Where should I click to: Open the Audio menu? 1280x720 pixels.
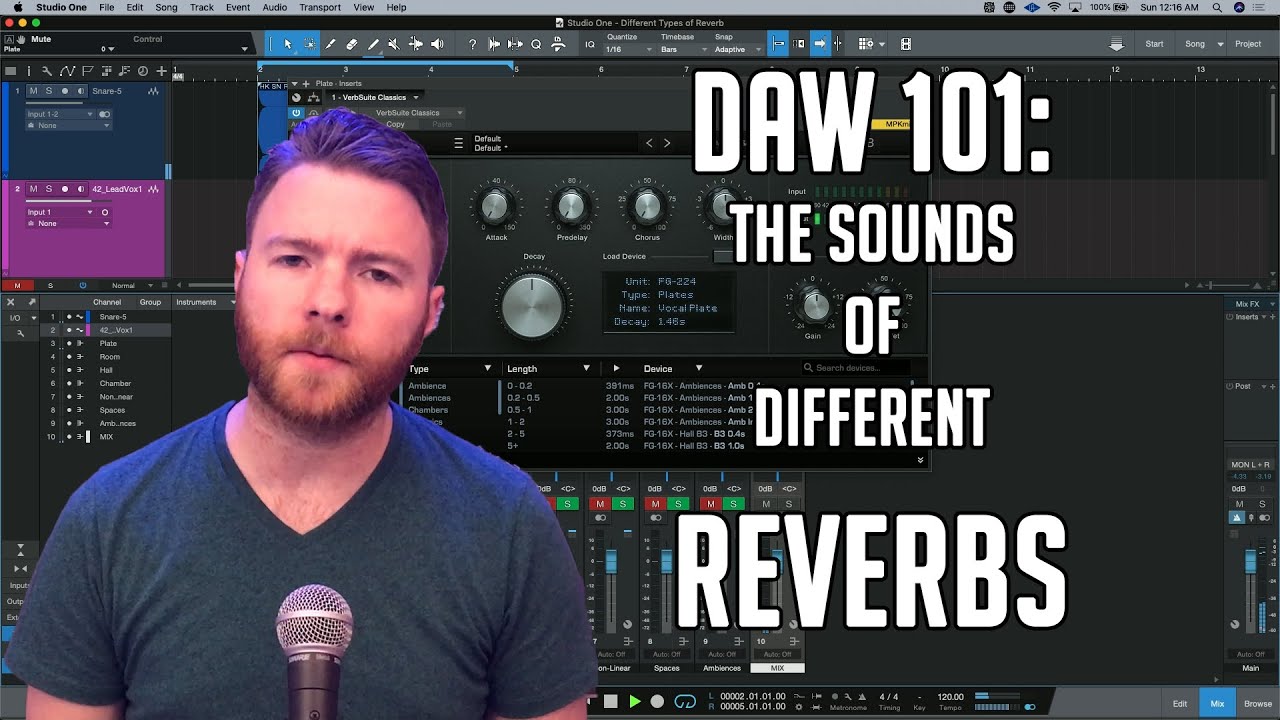coord(275,7)
